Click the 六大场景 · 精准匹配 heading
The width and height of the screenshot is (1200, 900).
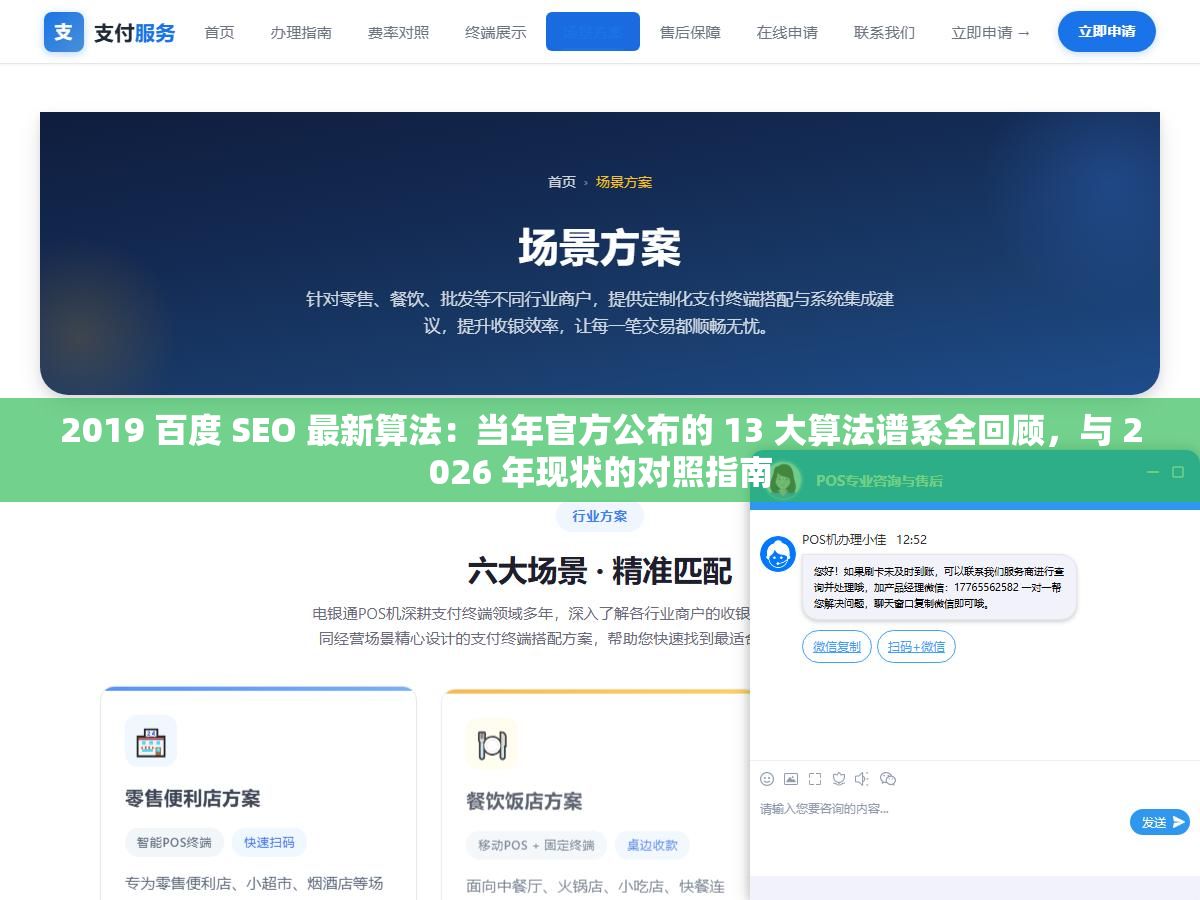(600, 571)
